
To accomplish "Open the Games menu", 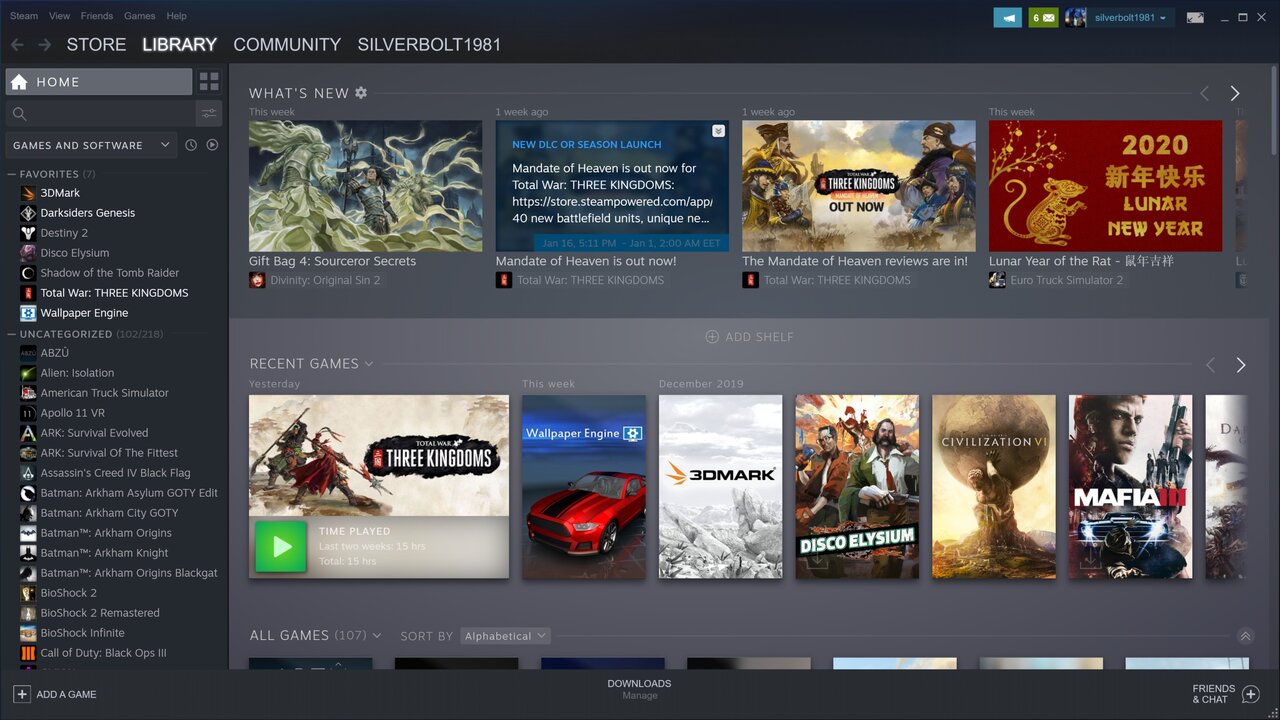I will [139, 16].
